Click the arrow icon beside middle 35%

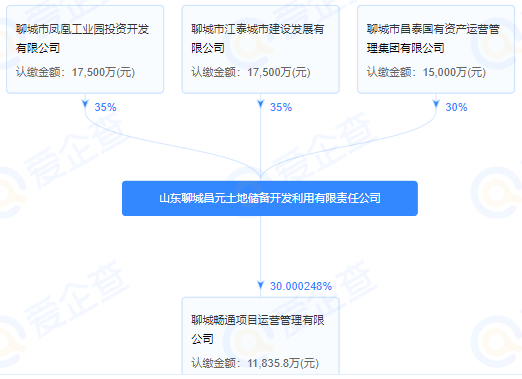261,104
